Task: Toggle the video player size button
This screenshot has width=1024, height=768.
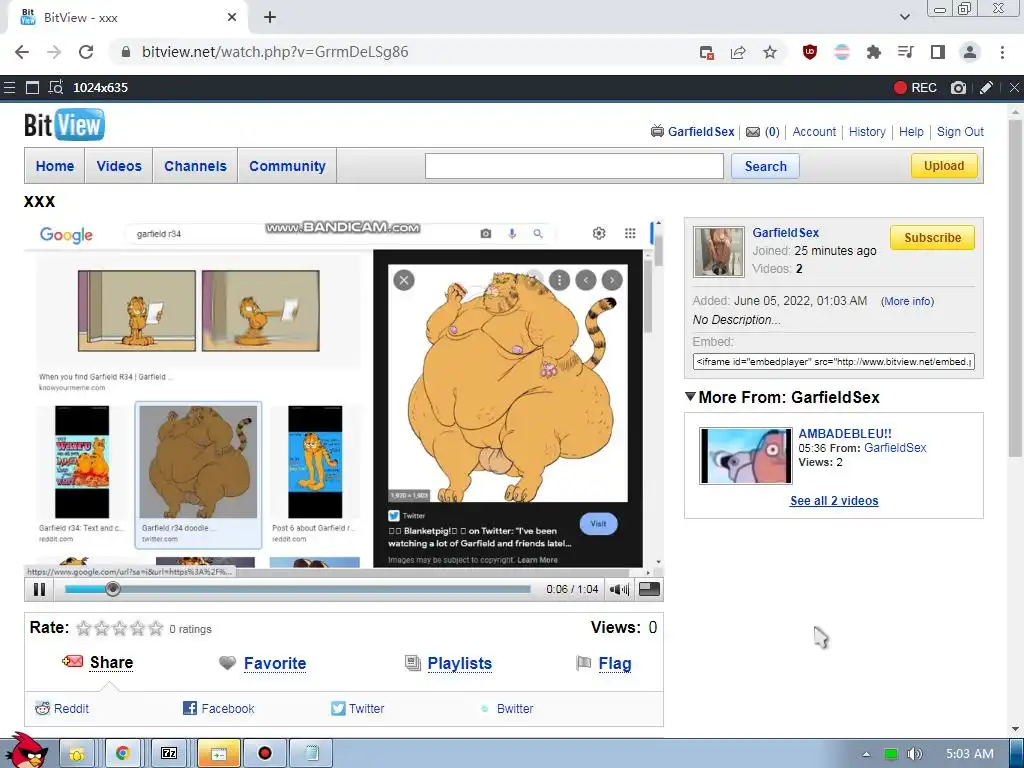Action: click(x=649, y=589)
